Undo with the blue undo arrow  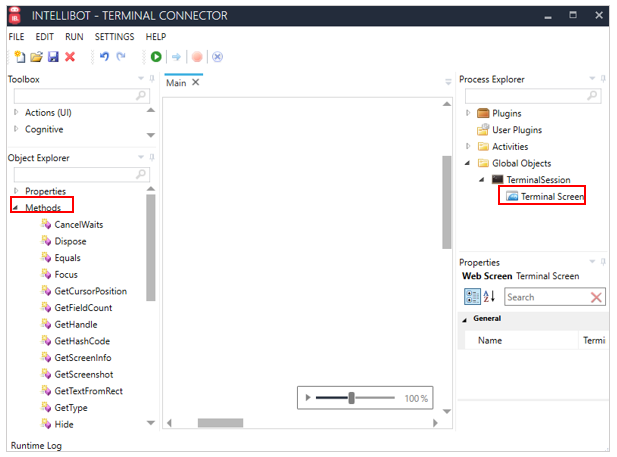click(x=104, y=57)
